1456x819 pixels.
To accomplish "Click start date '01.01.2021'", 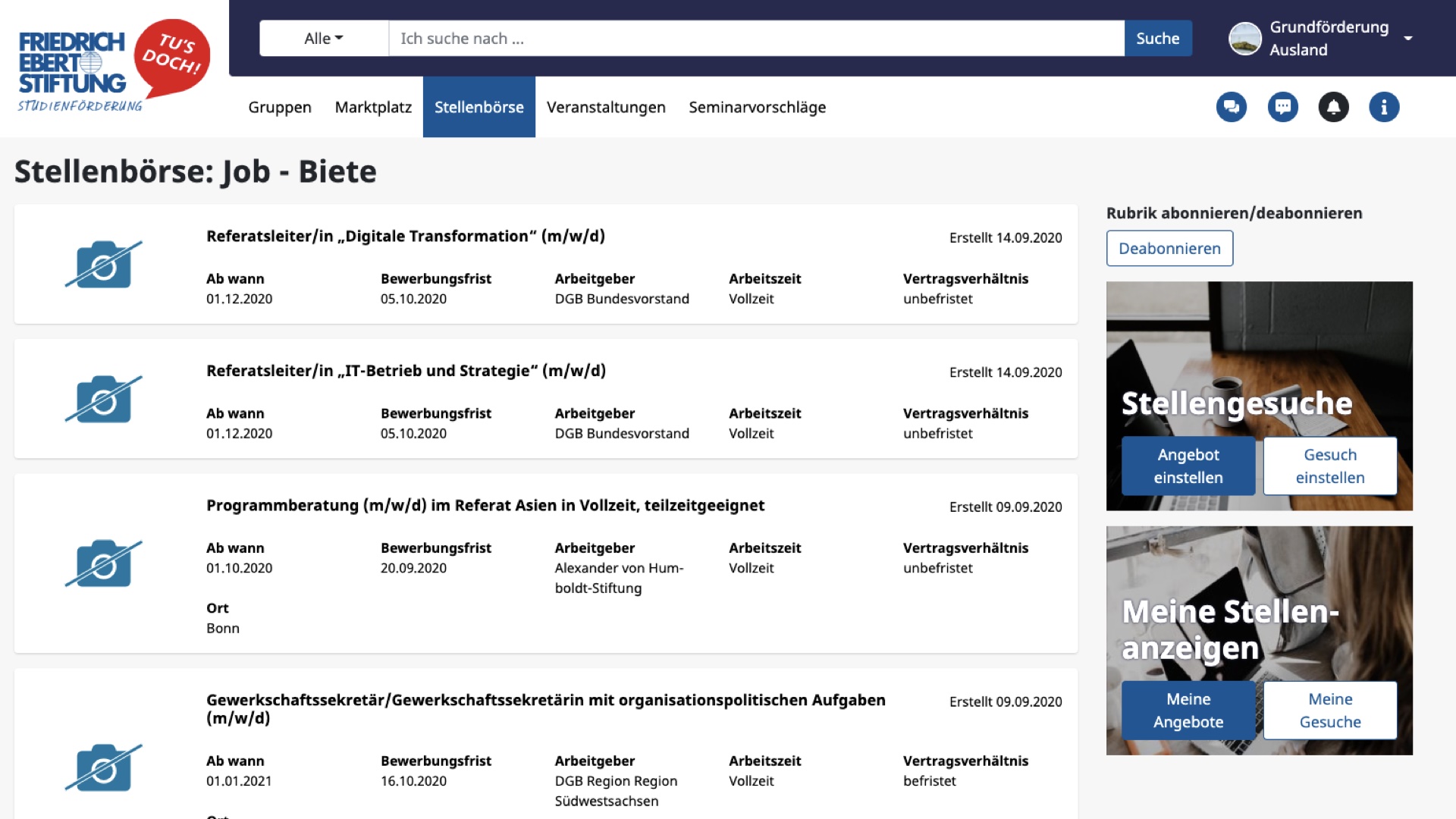I will click(239, 781).
